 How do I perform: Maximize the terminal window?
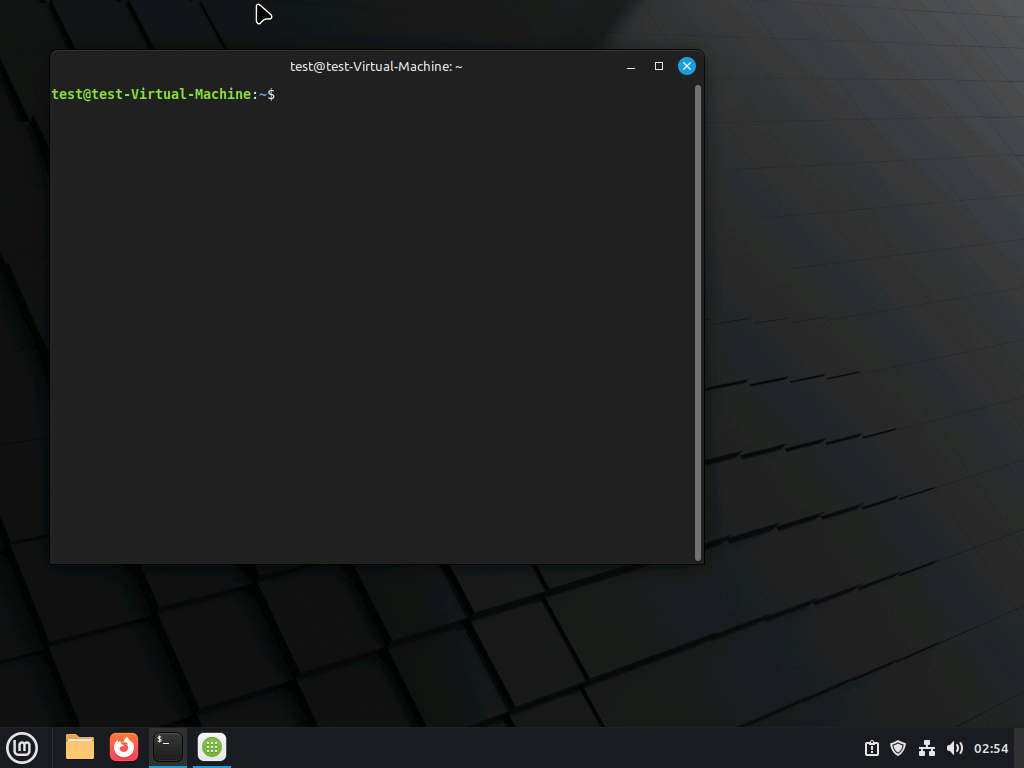point(659,66)
